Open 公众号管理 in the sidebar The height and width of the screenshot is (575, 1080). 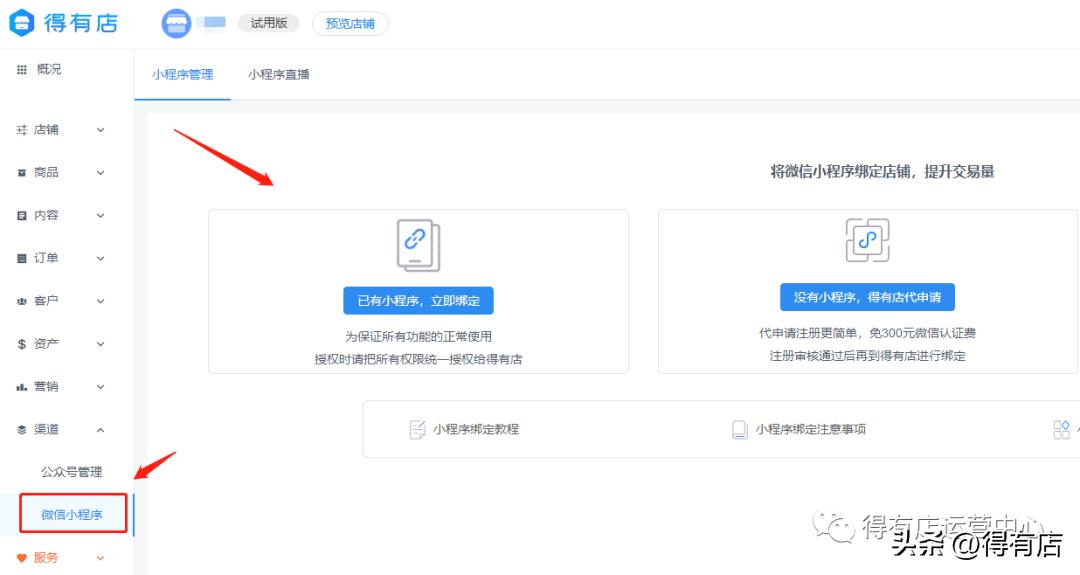click(72, 472)
